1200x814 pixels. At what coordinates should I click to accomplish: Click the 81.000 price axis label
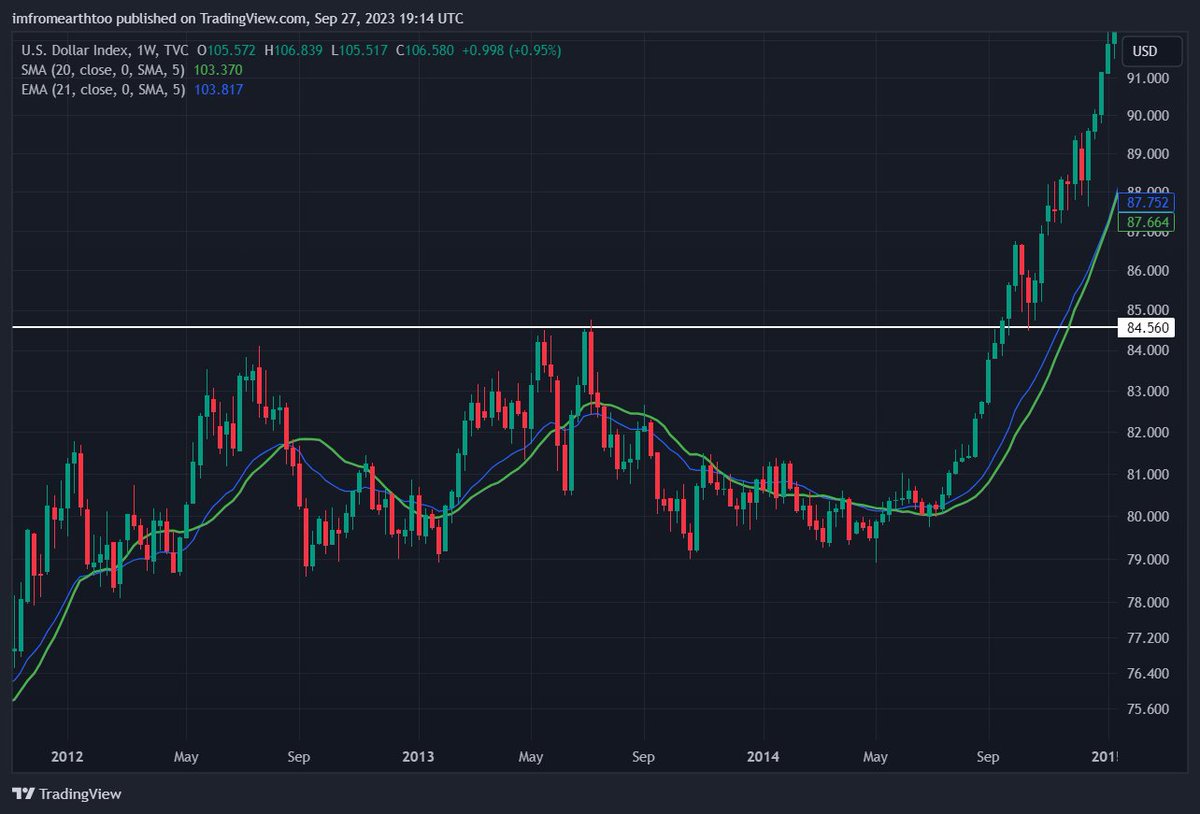[1146, 474]
